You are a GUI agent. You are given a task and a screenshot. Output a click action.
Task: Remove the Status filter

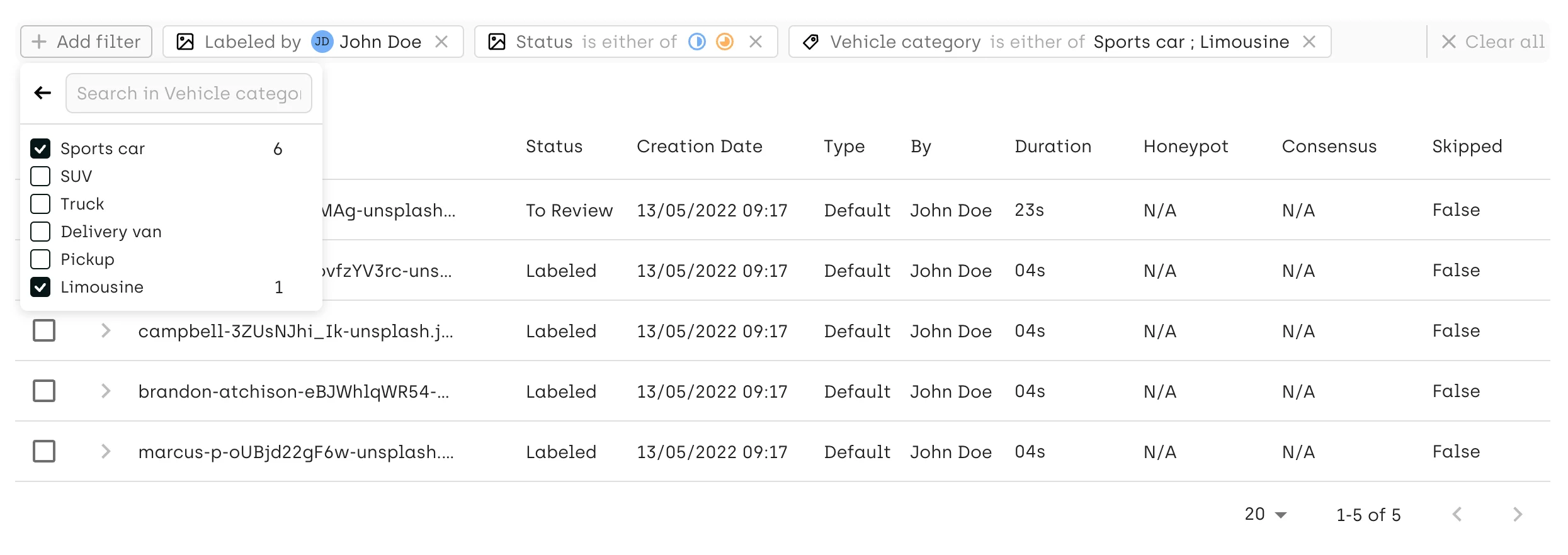756,42
